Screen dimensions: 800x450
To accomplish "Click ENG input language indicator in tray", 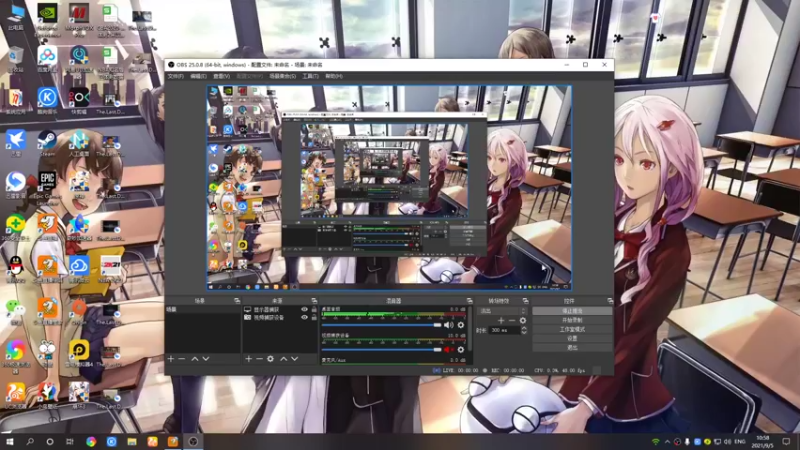I will click(x=739, y=442).
